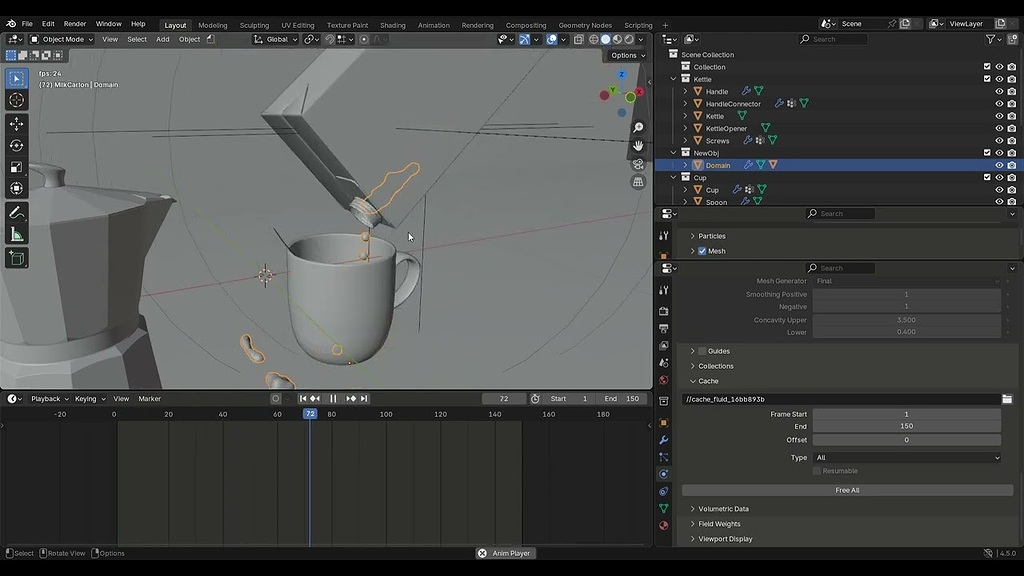1024x576 pixels.
Task: Collapse the Cache panel
Action: 708,381
